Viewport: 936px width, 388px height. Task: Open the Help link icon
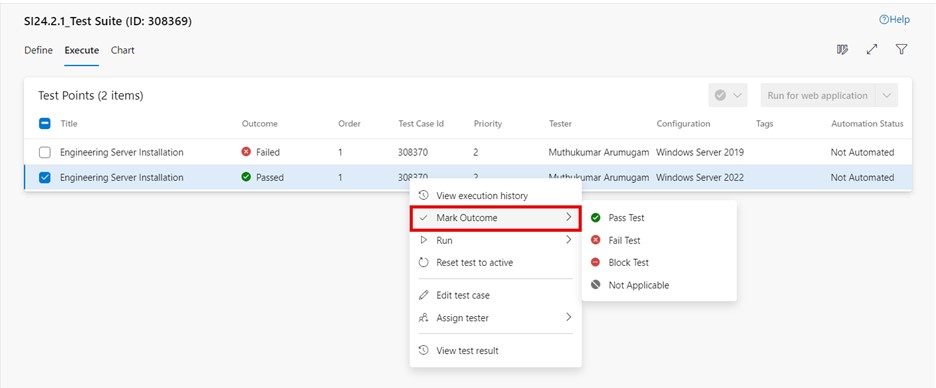(884, 20)
